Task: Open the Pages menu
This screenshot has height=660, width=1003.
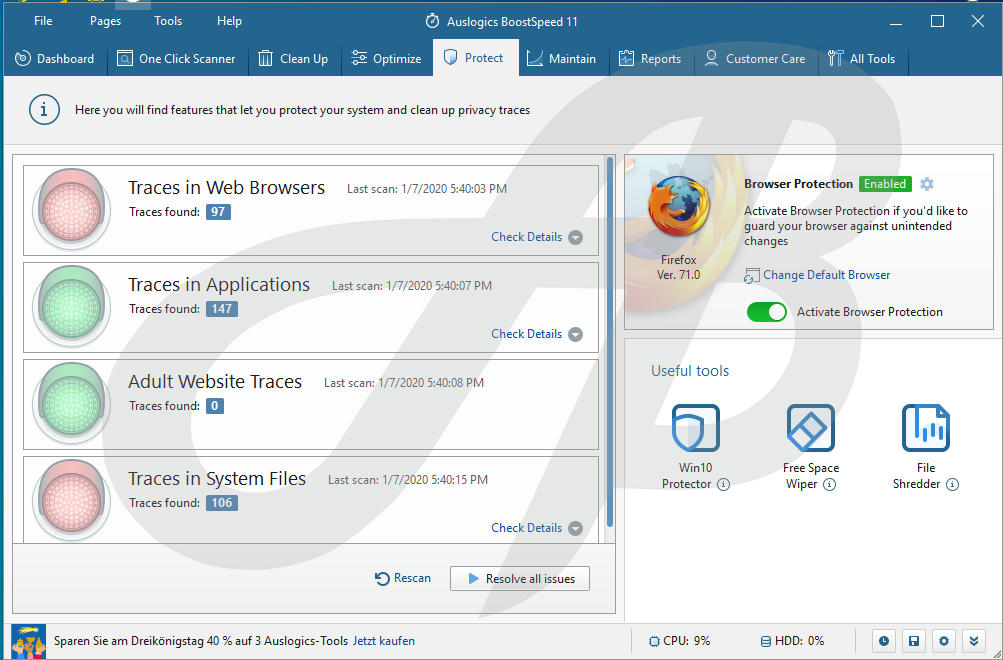Action: (x=106, y=21)
